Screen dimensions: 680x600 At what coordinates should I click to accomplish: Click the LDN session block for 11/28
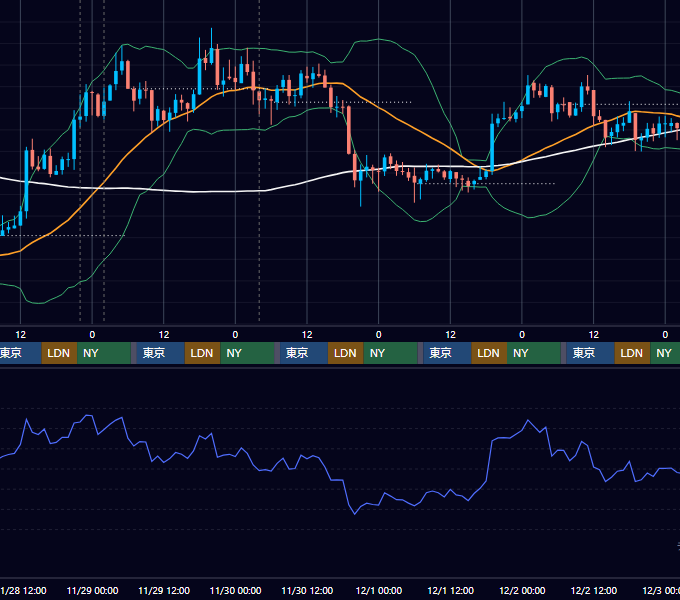(x=59, y=353)
